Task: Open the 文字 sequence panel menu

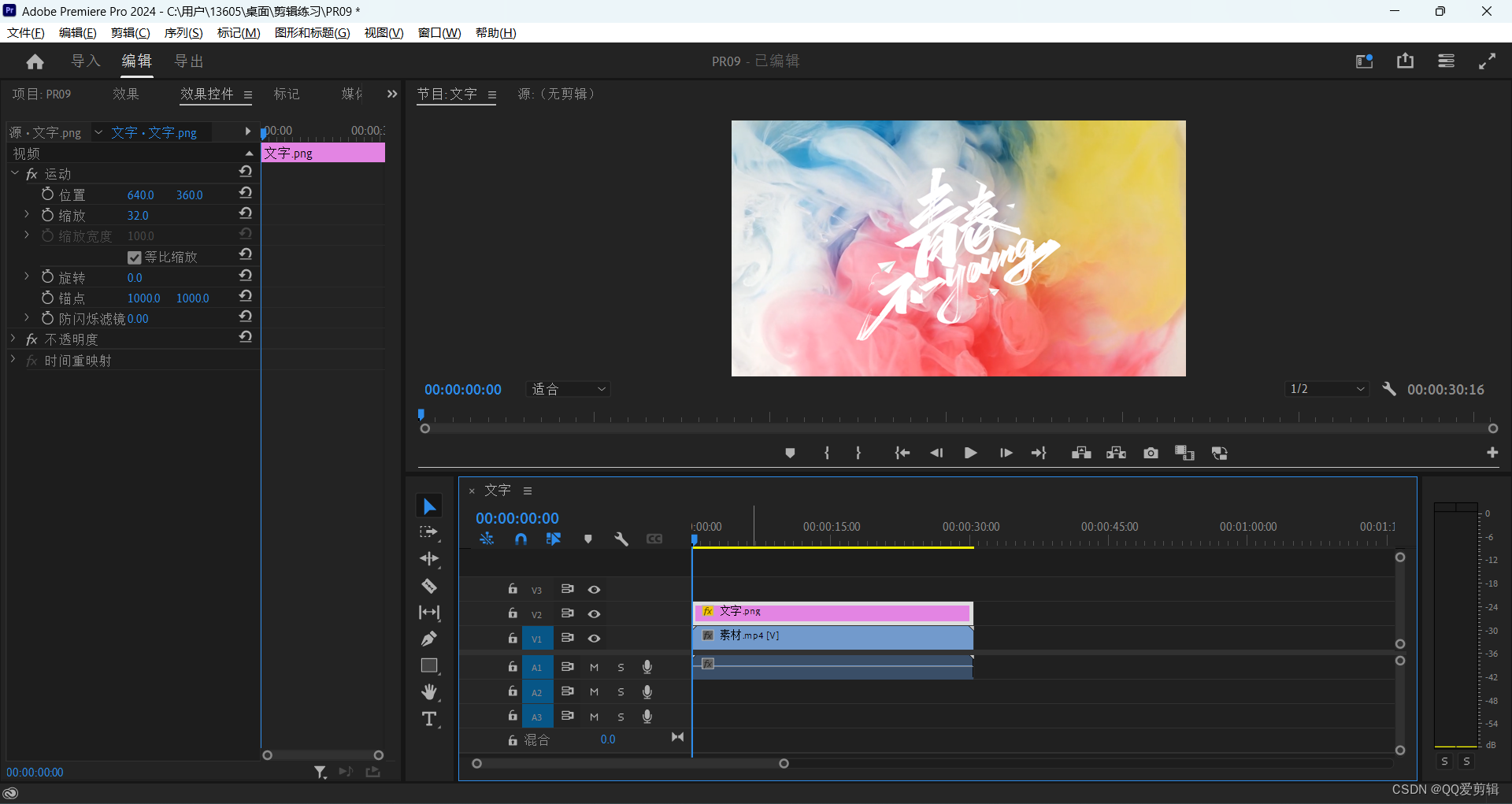Action: coord(528,491)
